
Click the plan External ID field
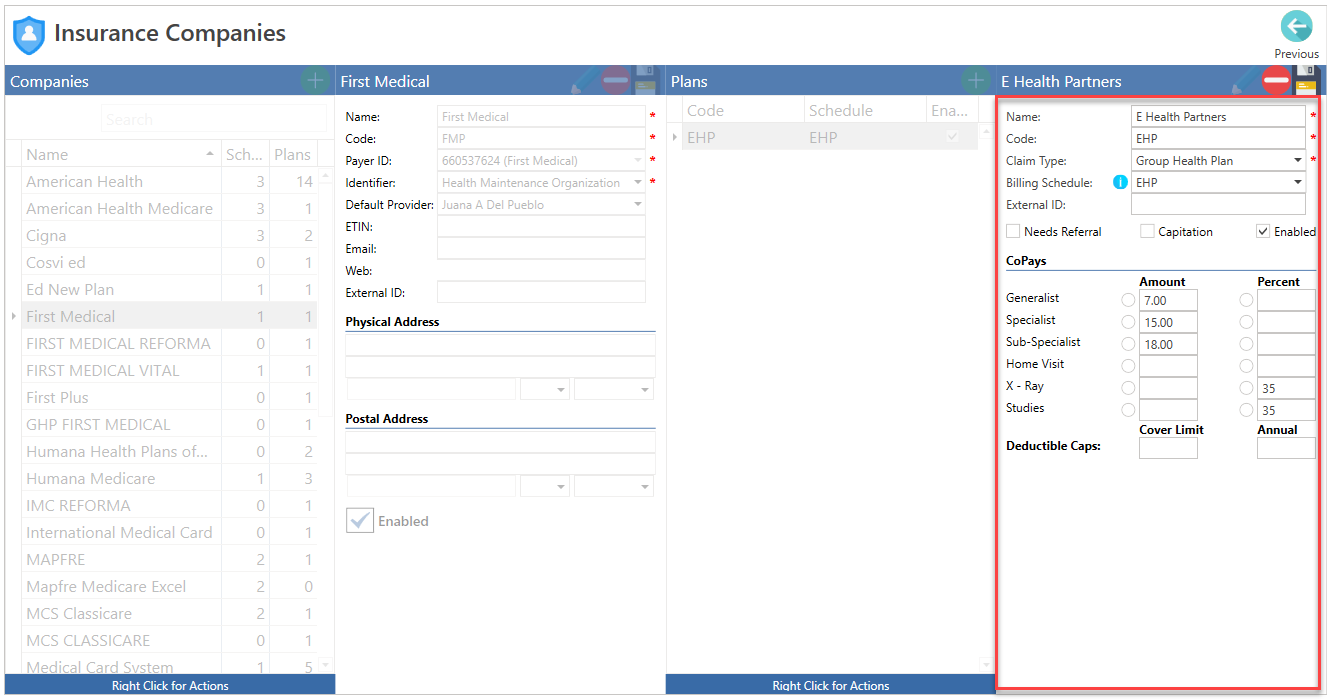1218,204
